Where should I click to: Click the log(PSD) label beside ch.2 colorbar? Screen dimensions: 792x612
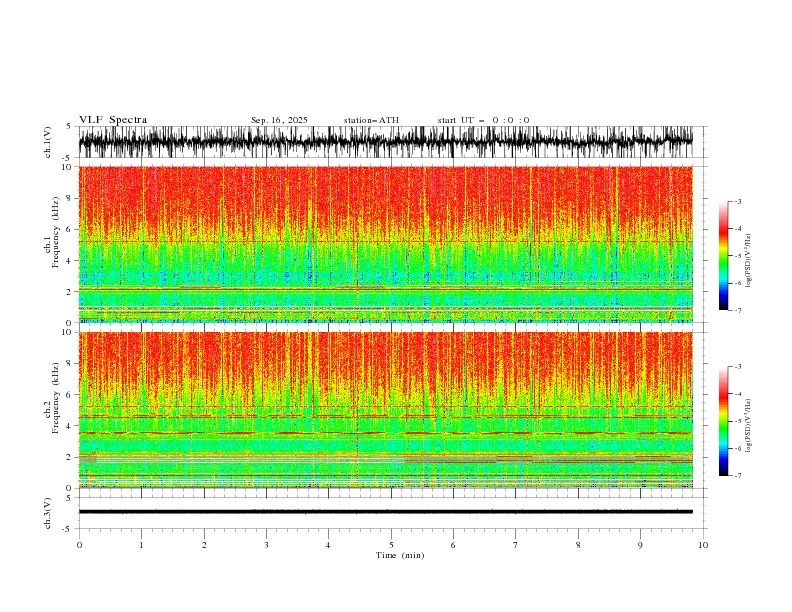pos(749,426)
